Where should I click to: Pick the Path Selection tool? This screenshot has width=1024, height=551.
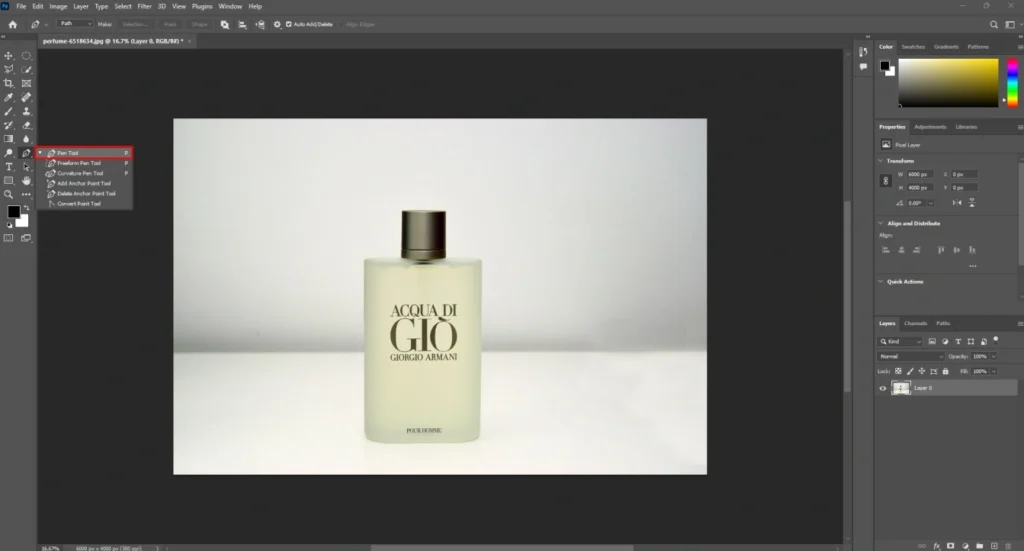(x=26, y=167)
